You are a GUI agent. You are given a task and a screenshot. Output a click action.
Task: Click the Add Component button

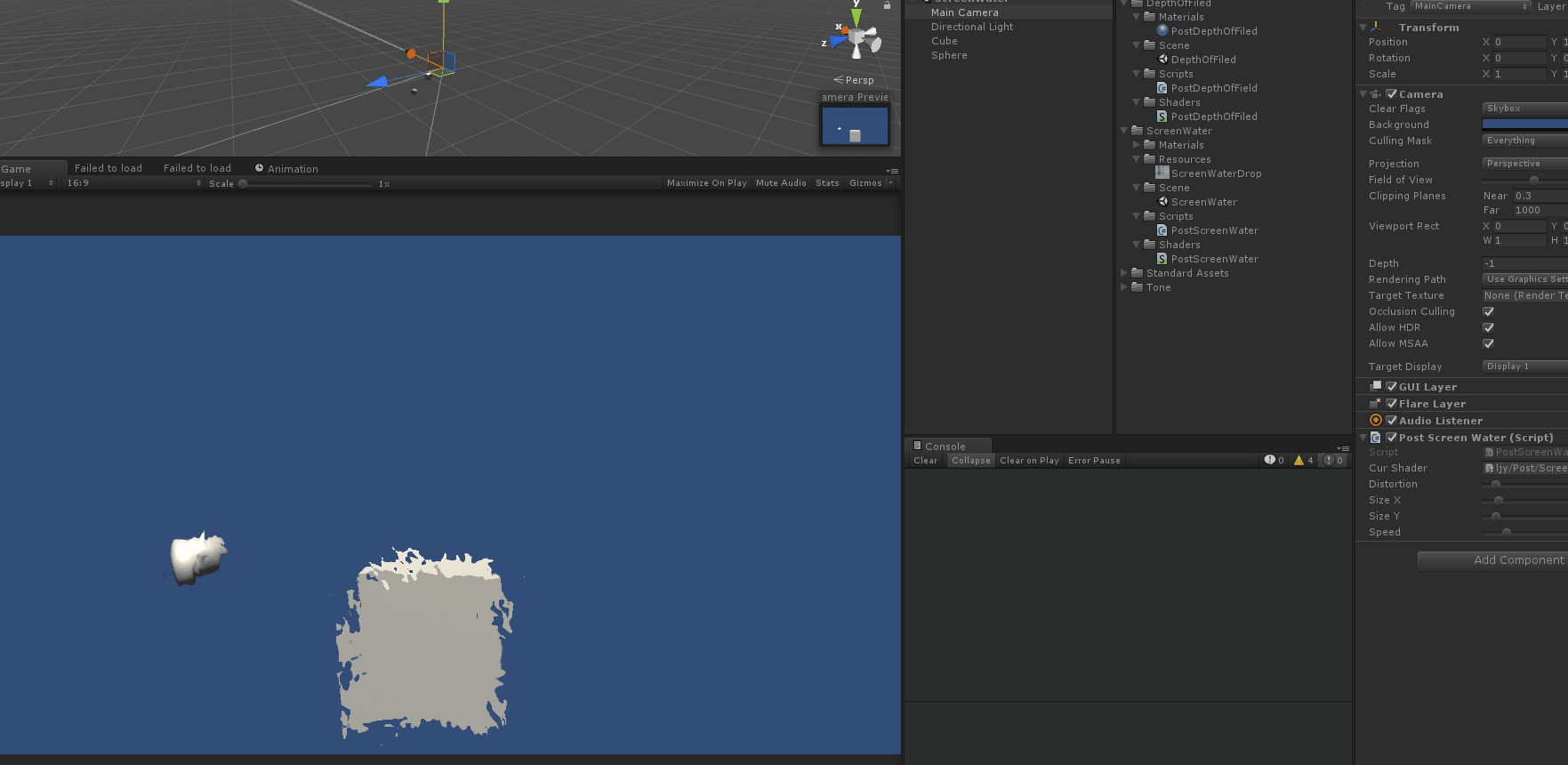tap(1492, 560)
